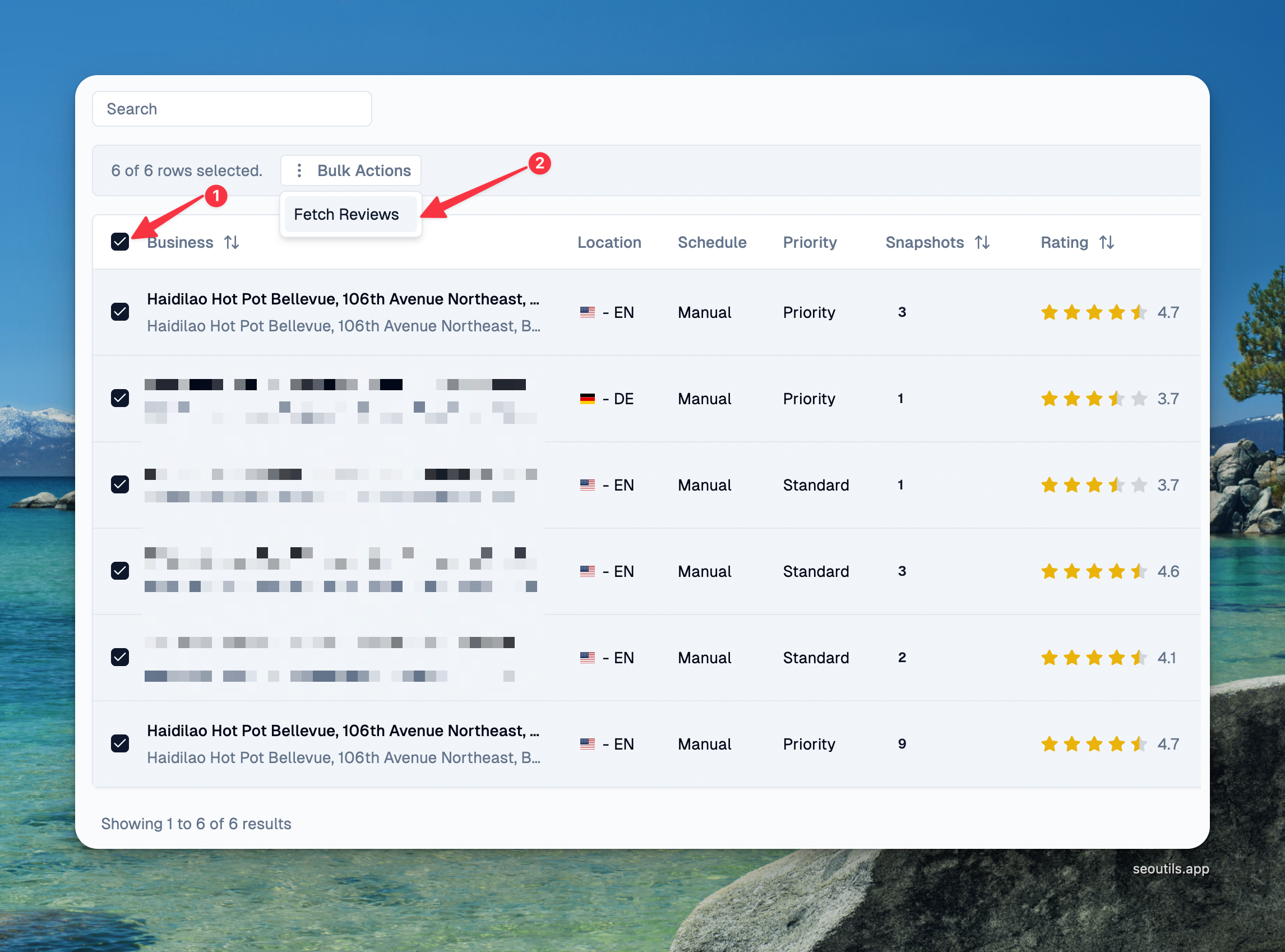This screenshot has height=952, width=1285.
Task: Uncheck the select-all checkbox in header
Action: 120,242
